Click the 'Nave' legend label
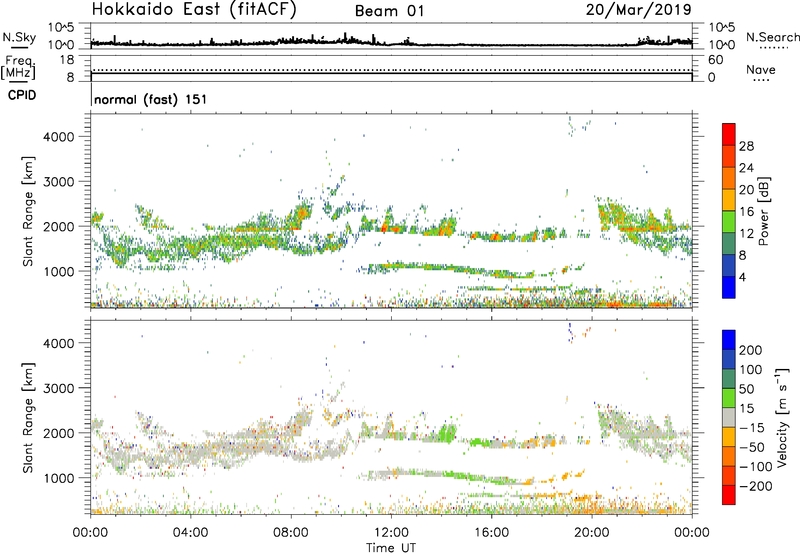The width and height of the screenshot is (800, 554). [760, 69]
